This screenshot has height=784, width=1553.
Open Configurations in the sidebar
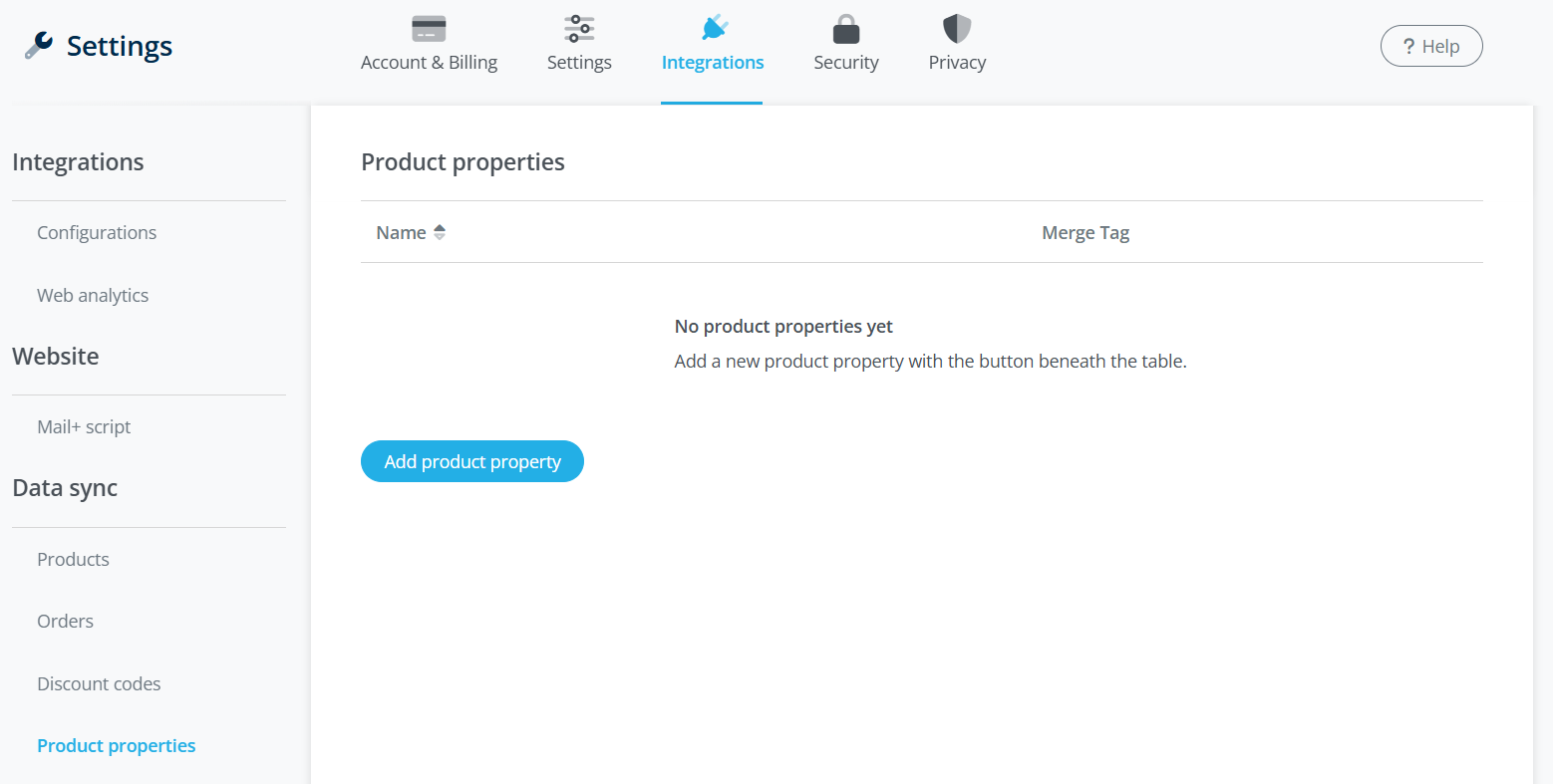tap(97, 232)
